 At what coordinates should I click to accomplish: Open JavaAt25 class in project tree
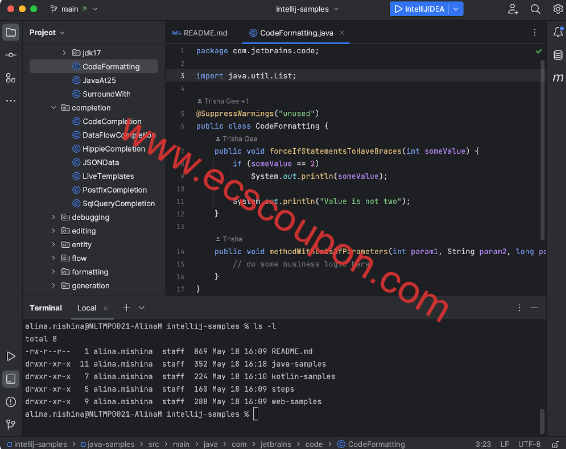point(94,80)
